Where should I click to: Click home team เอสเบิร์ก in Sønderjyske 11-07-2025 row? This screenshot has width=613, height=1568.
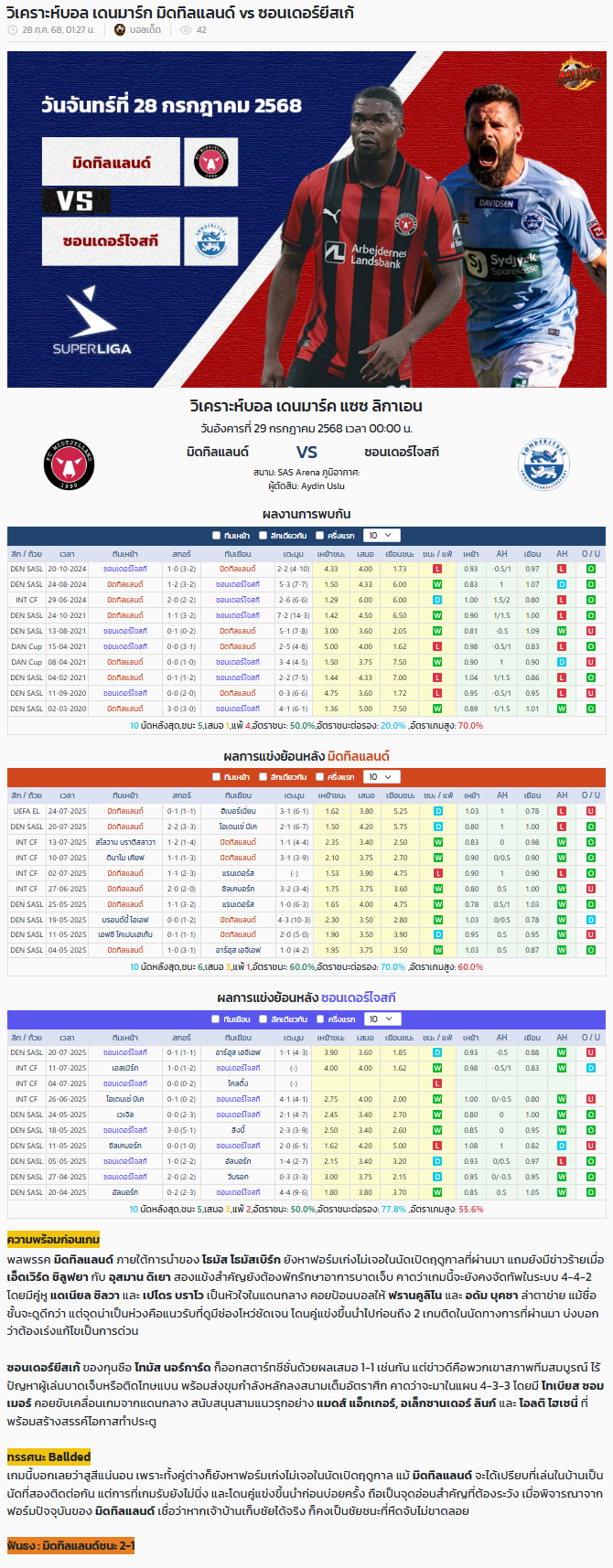[125, 1068]
